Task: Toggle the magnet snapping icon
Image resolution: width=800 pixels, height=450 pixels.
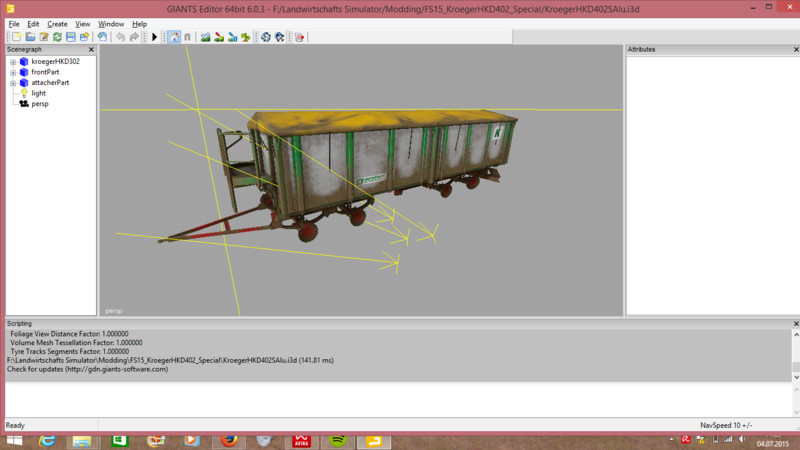Action: point(187,37)
